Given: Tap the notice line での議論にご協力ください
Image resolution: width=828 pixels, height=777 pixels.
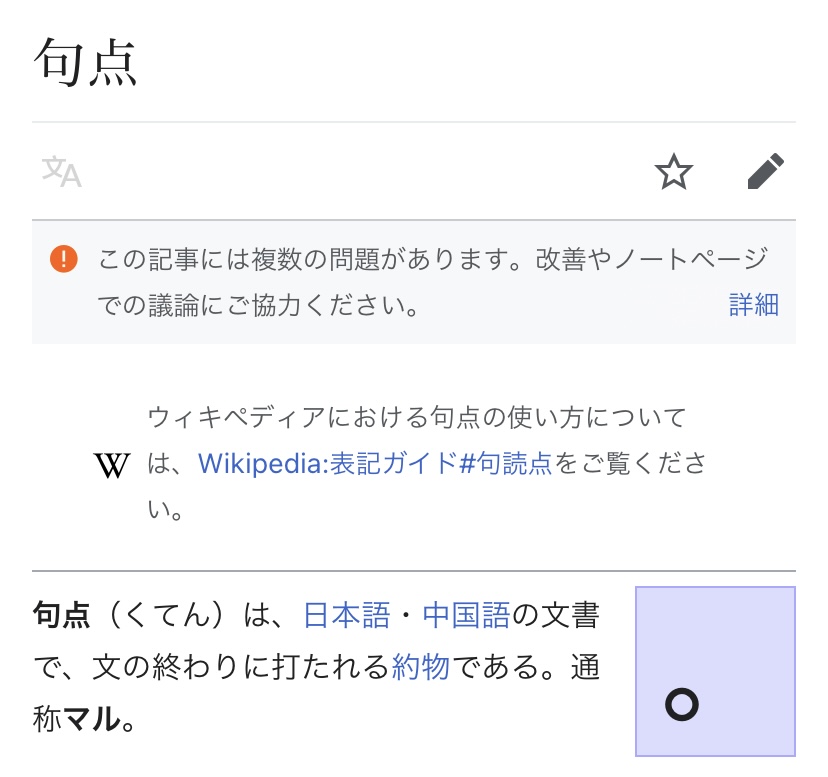Looking at the screenshot, I should click(x=257, y=305).
